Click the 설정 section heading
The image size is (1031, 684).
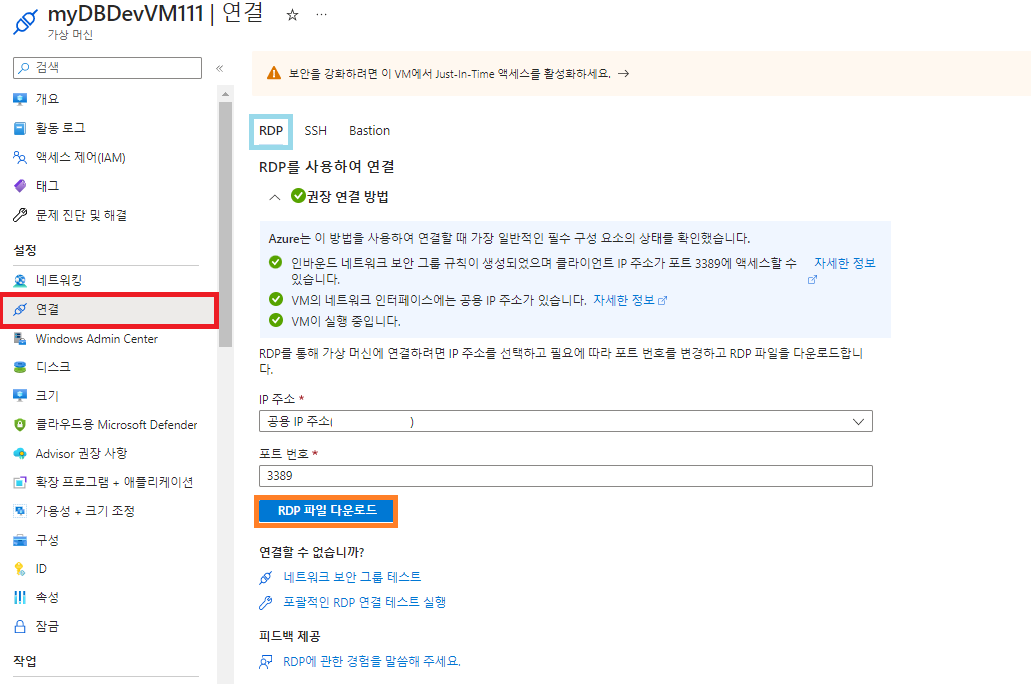[x=25, y=251]
